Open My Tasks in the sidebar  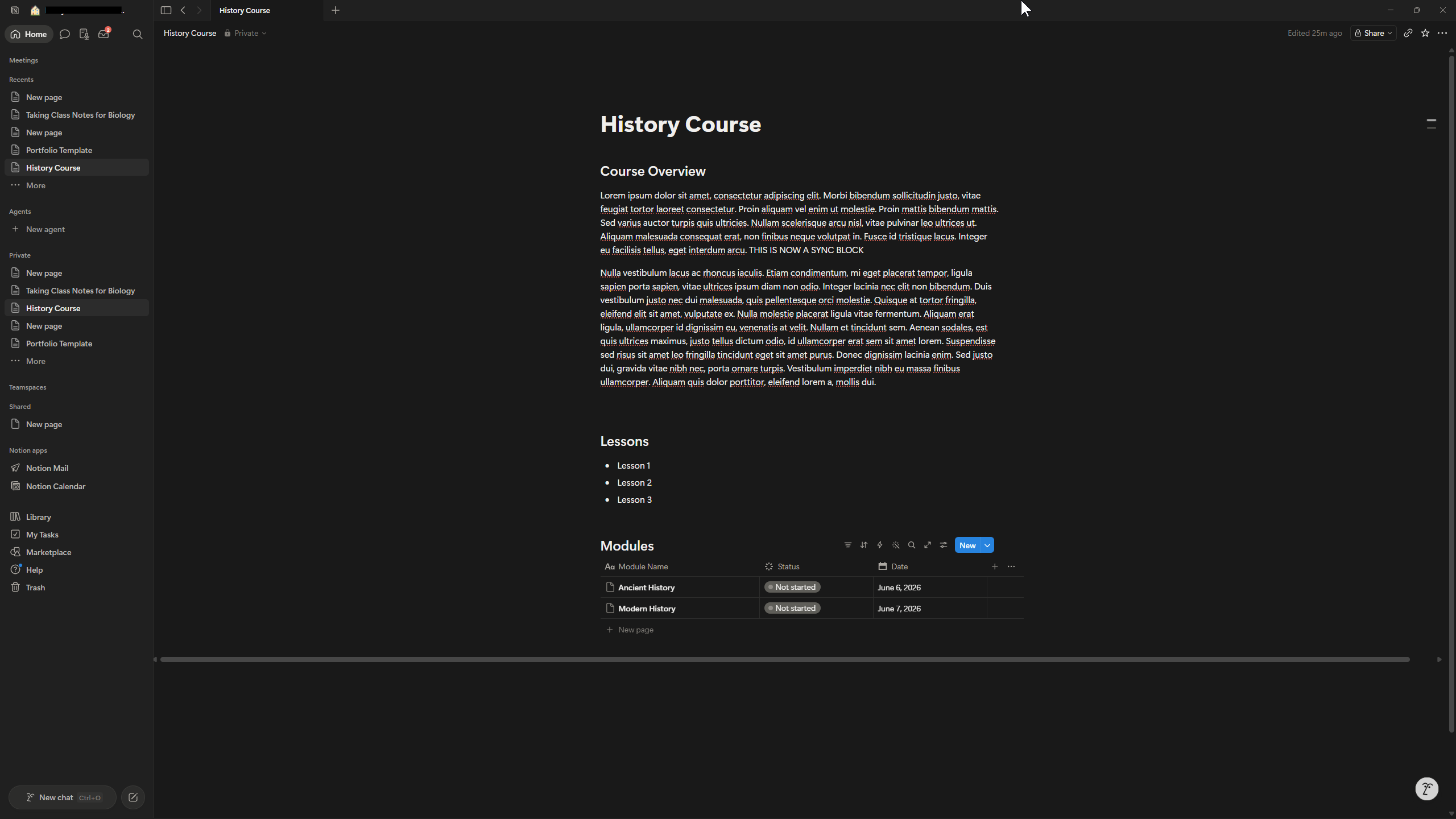(x=77, y=535)
